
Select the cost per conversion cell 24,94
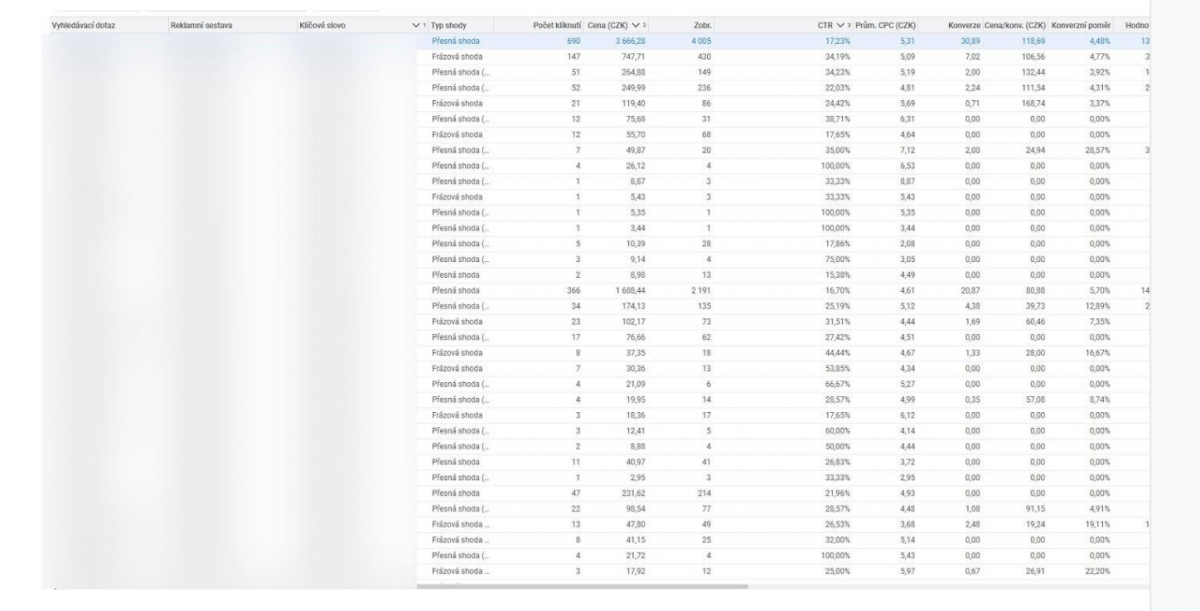tap(1036, 150)
